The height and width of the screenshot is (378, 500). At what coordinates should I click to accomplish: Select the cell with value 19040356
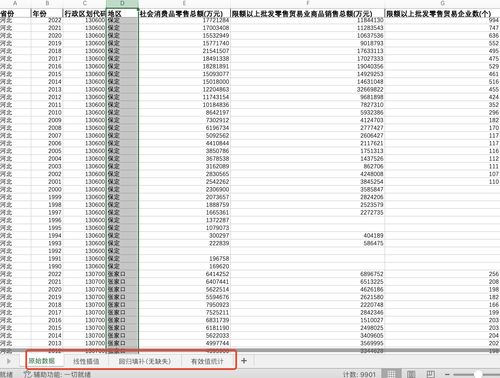[x=307, y=66]
